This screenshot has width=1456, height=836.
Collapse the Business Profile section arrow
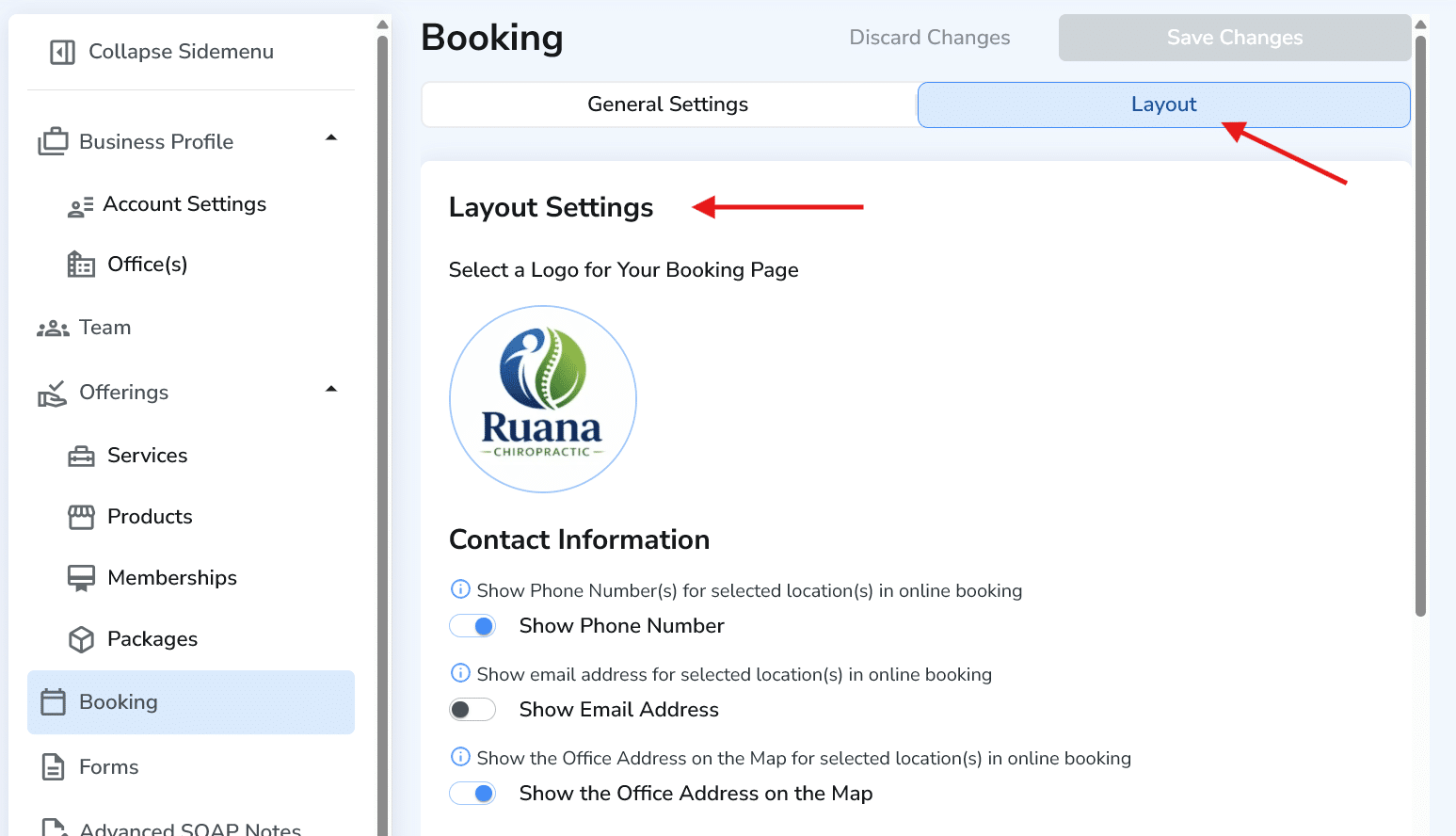coord(331,138)
